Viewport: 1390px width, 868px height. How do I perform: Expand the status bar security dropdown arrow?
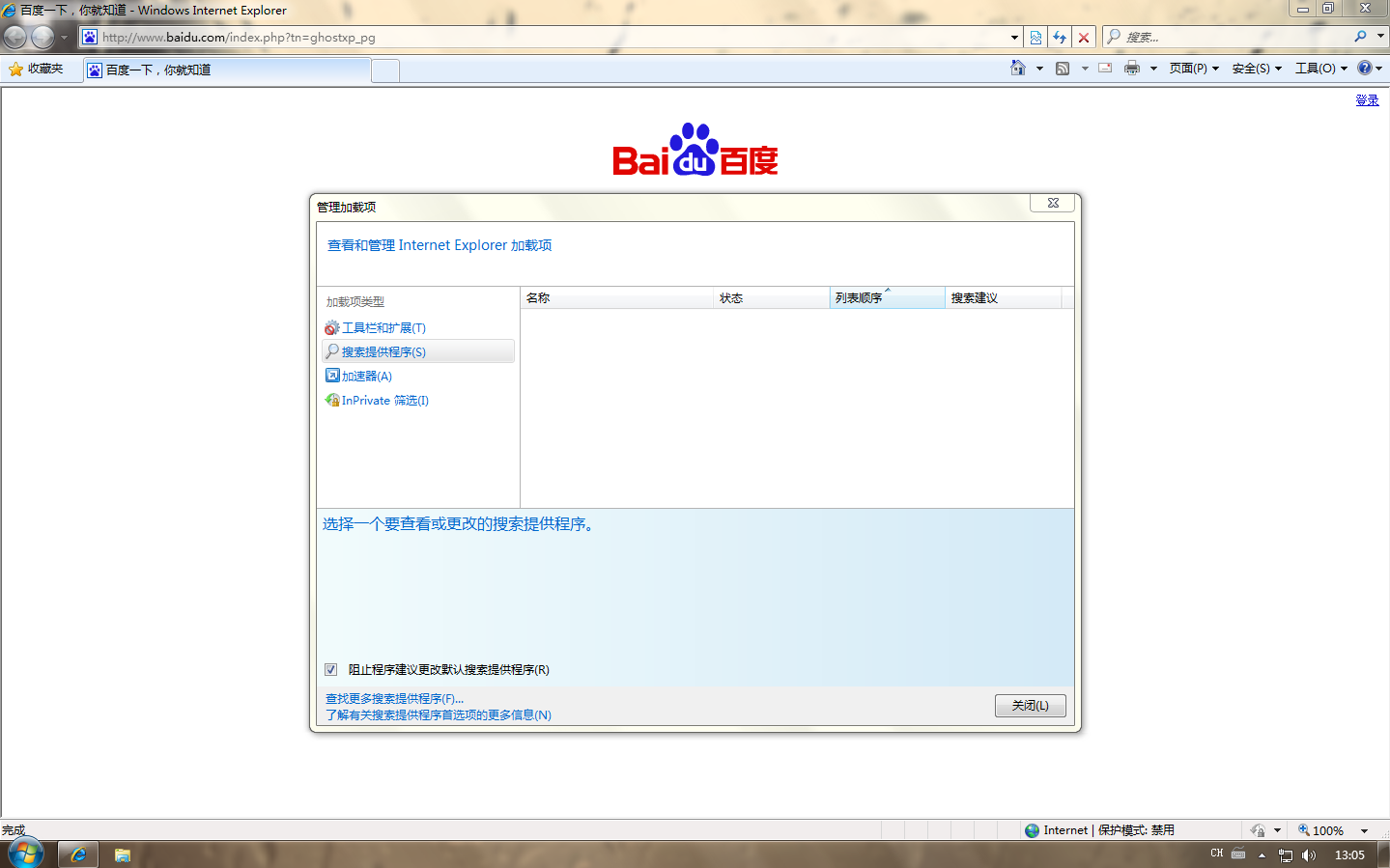pyautogui.click(x=1277, y=830)
